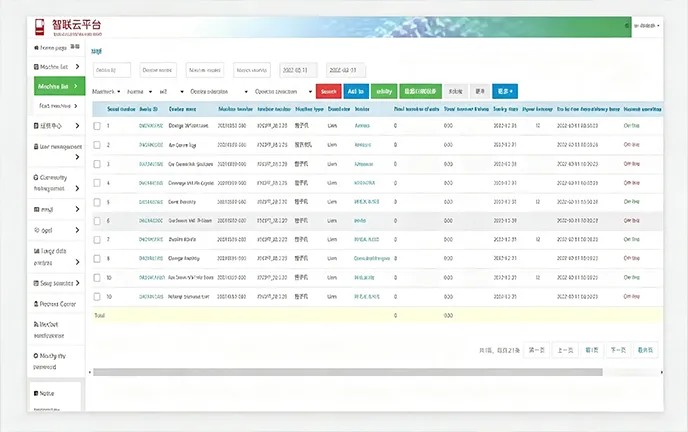Check the box on highlighted row 6
688x432 pixels.
point(97,221)
